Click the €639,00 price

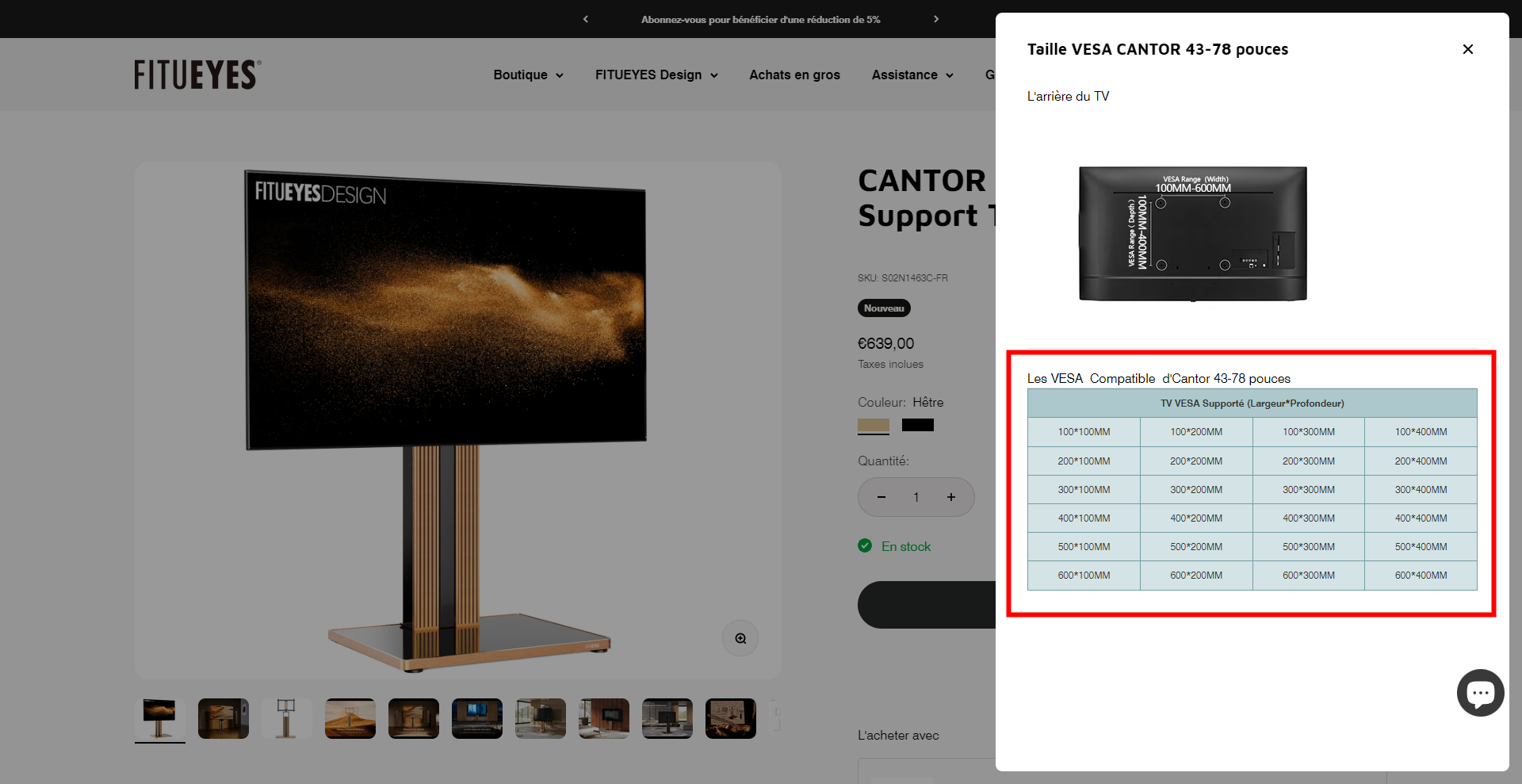tap(886, 343)
